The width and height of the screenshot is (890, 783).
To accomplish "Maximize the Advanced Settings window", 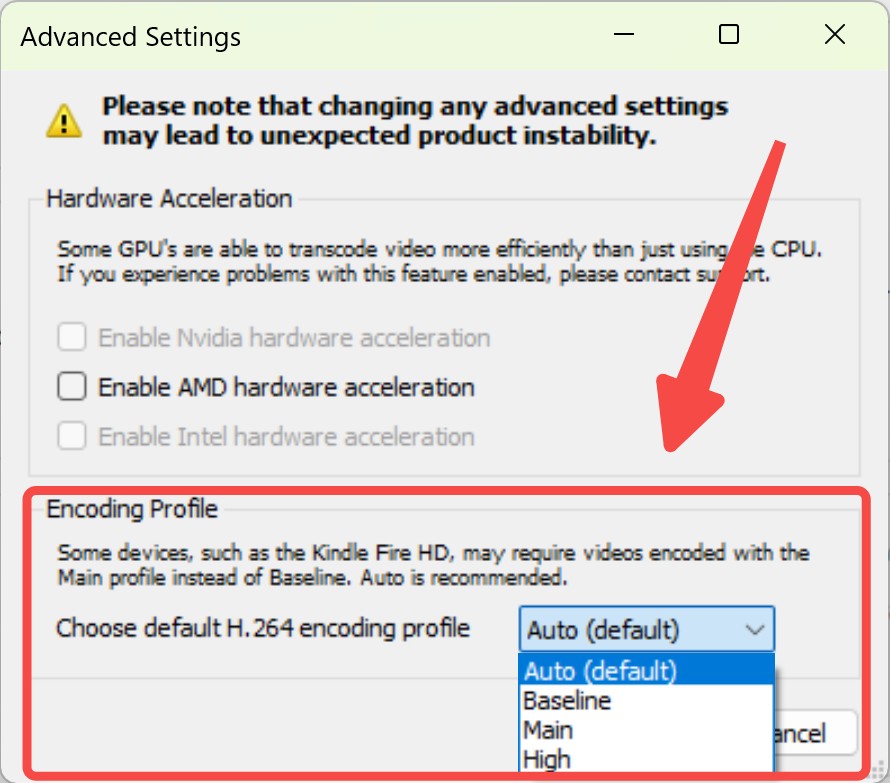I will 729,35.
